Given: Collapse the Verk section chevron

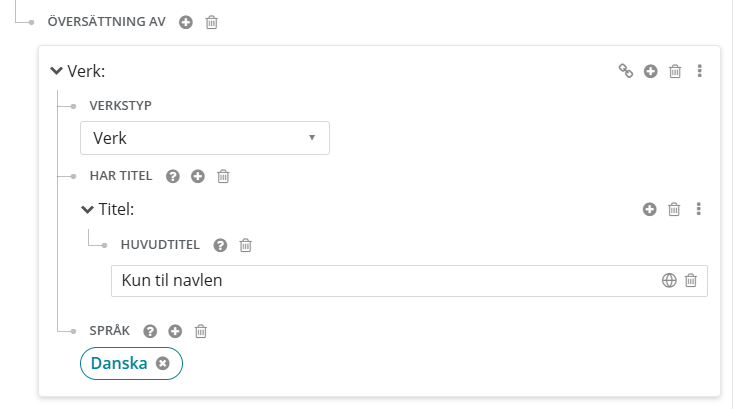Looking at the screenshot, I should click(x=56, y=71).
